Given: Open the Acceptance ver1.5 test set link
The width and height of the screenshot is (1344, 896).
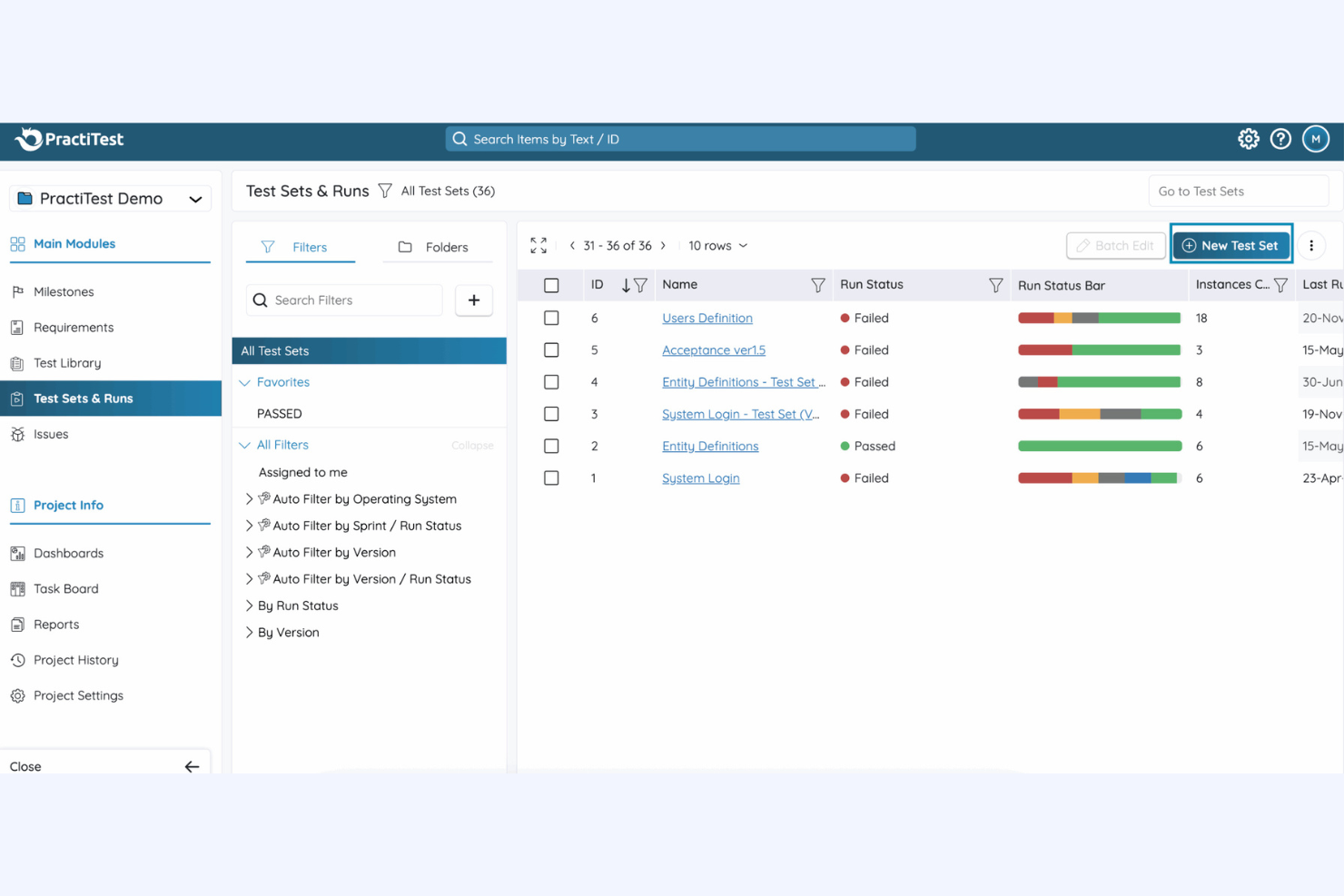Looking at the screenshot, I should (714, 350).
